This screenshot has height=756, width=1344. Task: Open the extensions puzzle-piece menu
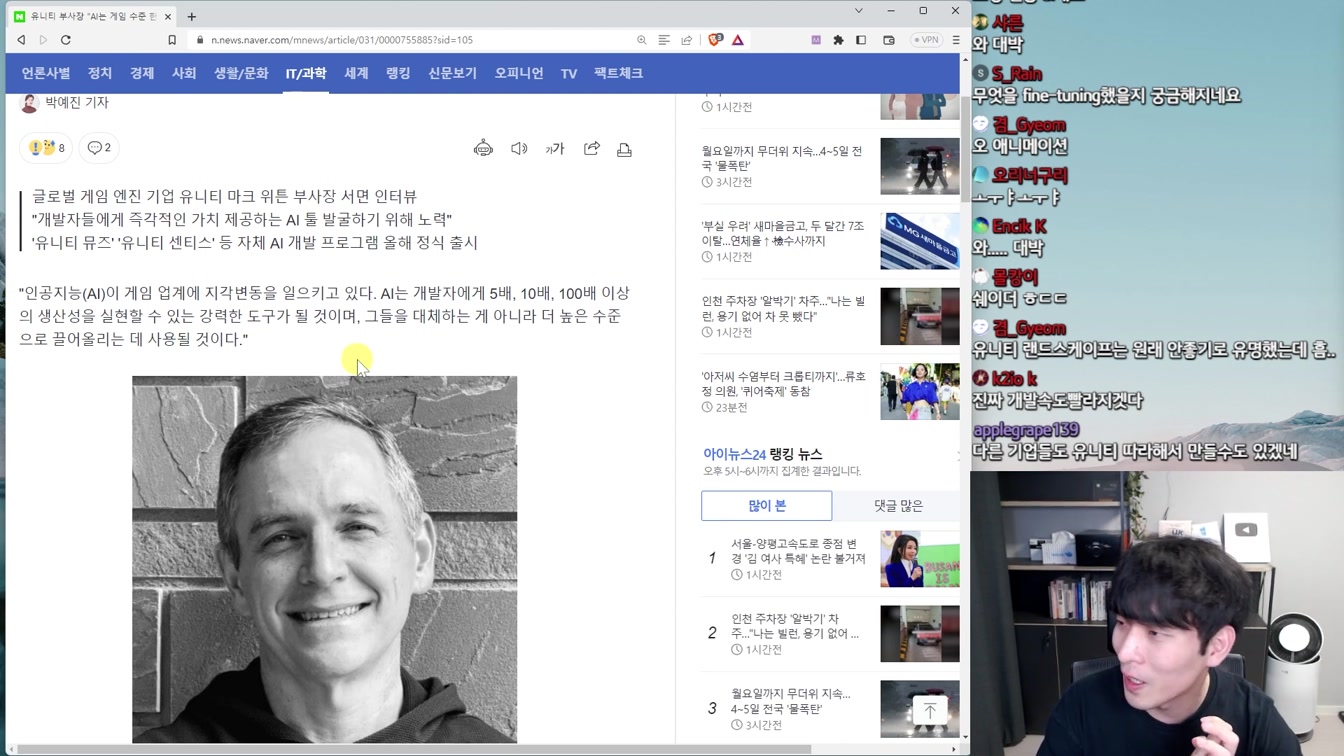point(838,40)
